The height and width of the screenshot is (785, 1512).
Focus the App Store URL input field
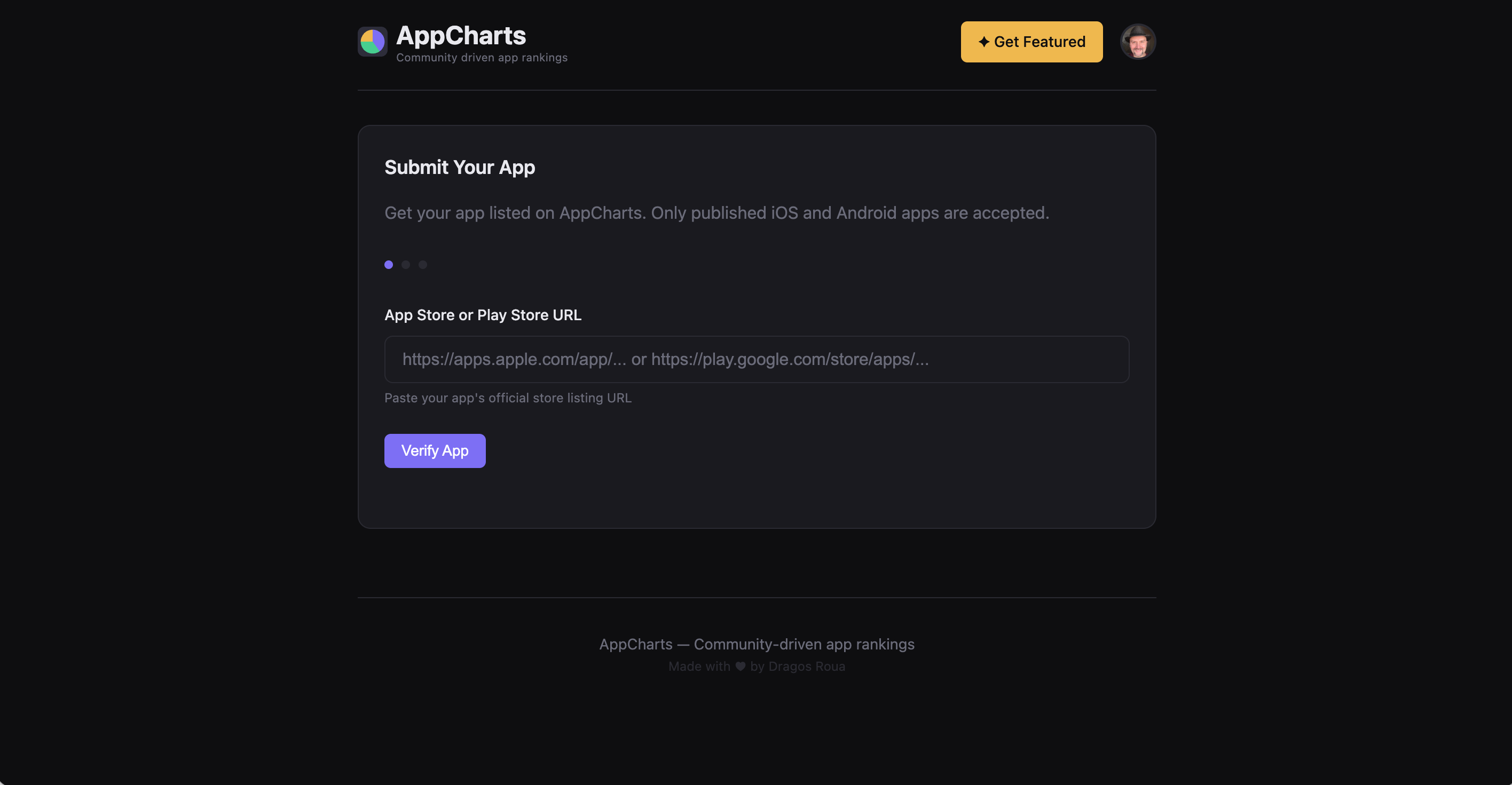coord(756,359)
